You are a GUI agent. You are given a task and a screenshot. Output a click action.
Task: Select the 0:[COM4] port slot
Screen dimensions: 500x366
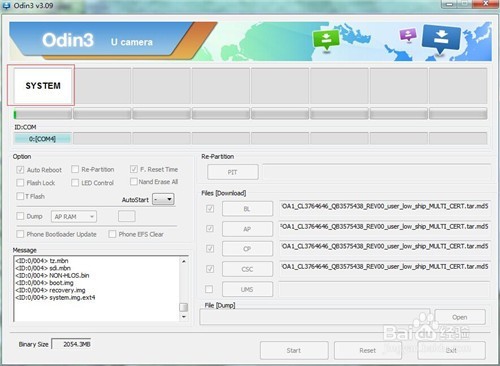(42, 139)
